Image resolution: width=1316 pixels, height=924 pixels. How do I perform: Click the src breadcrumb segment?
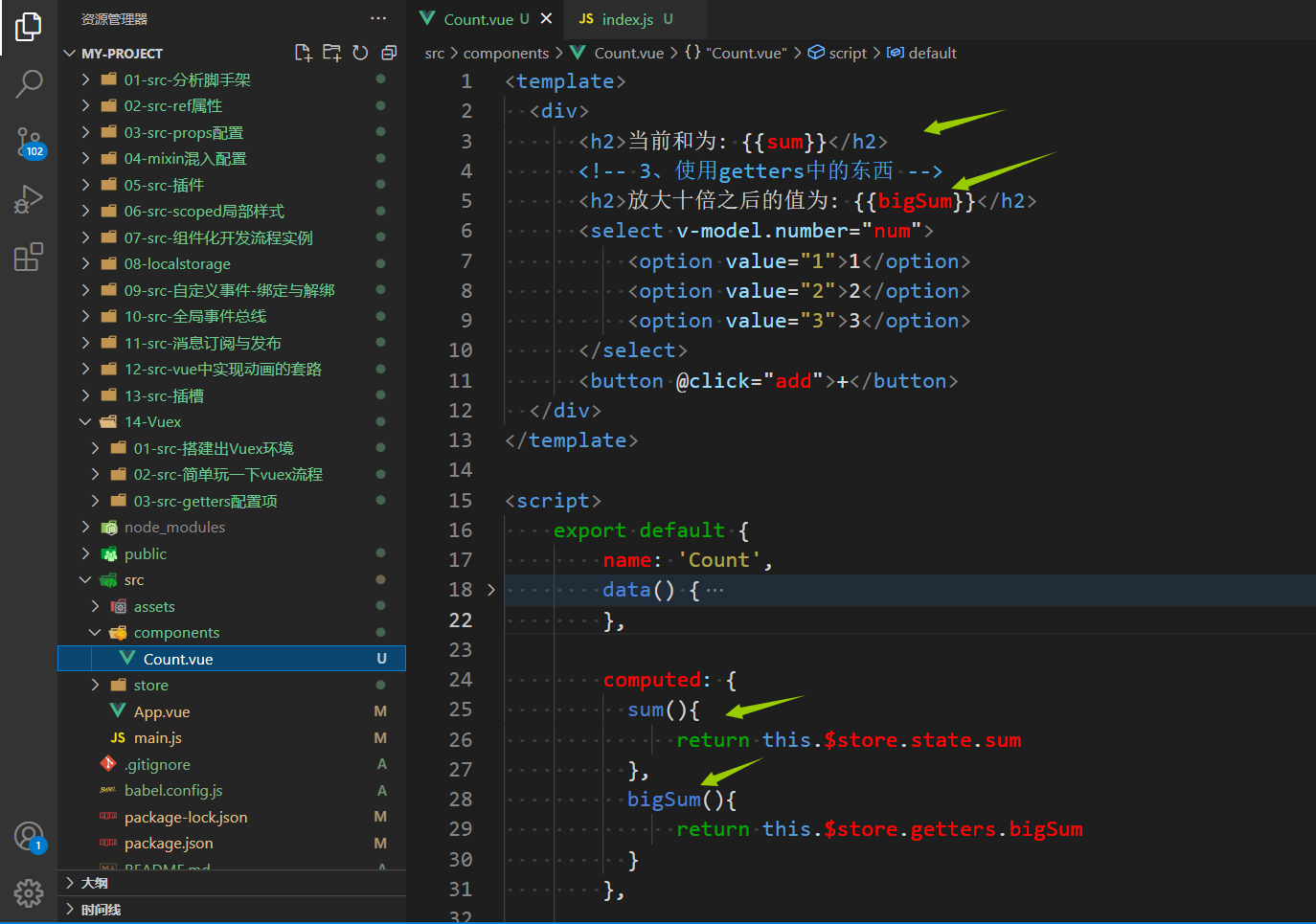coord(435,54)
